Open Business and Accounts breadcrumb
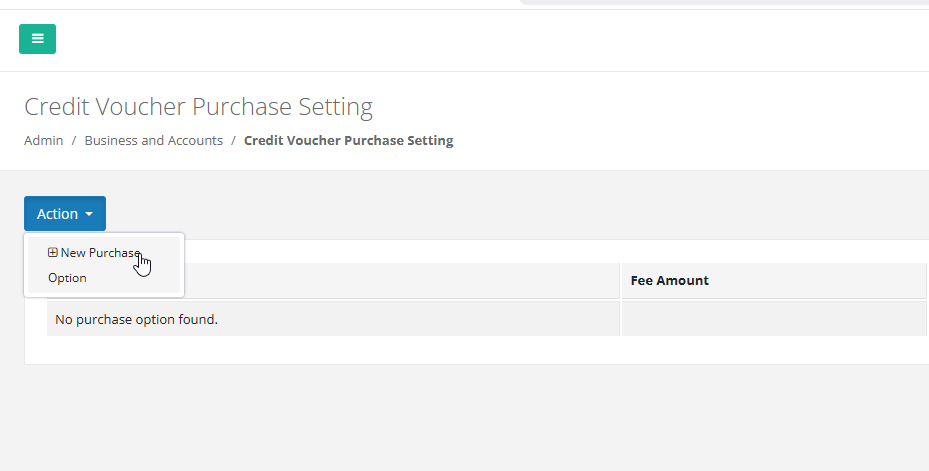This screenshot has height=471, width=929. coord(153,141)
